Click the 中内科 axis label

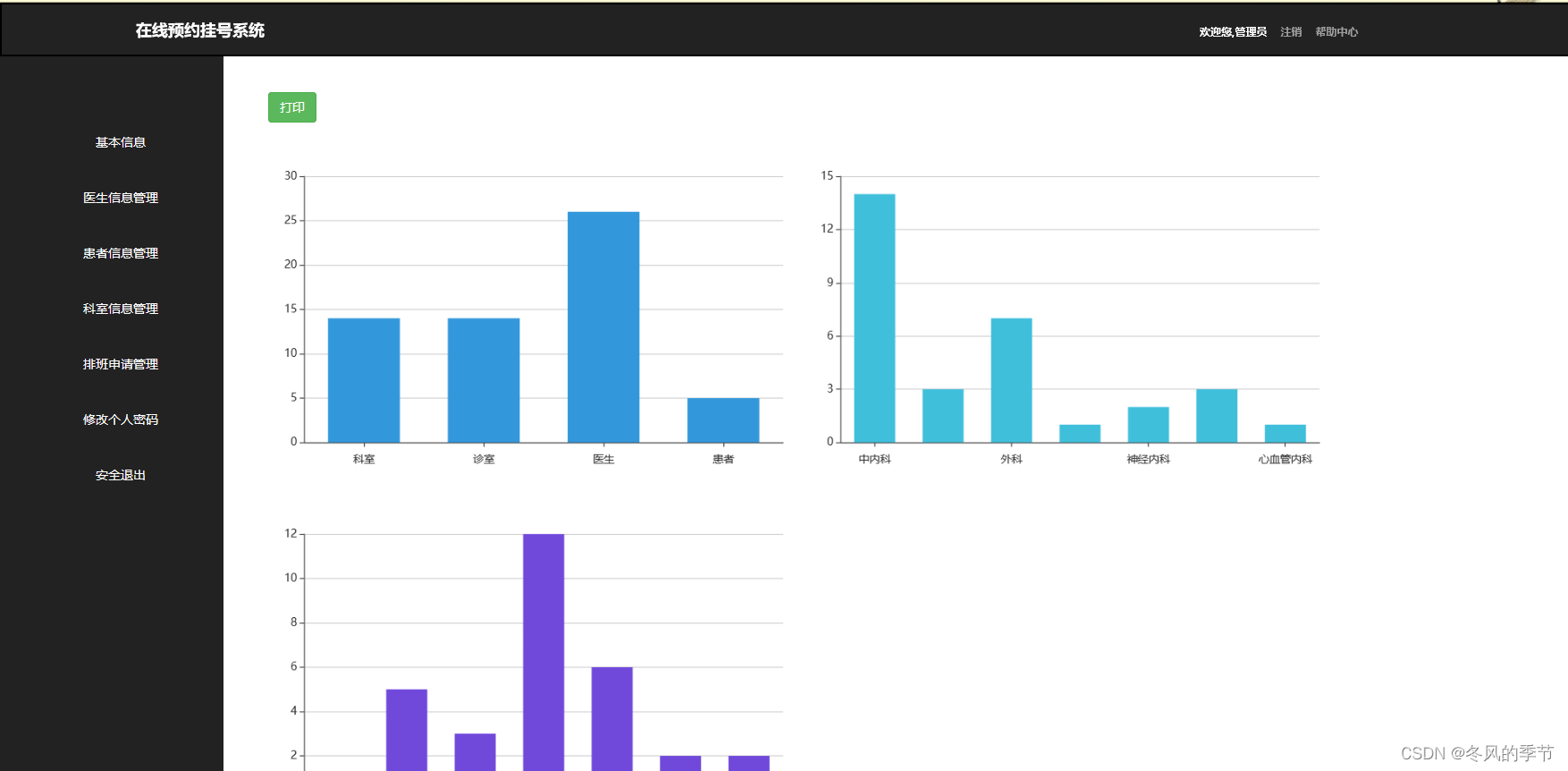coord(874,459)
